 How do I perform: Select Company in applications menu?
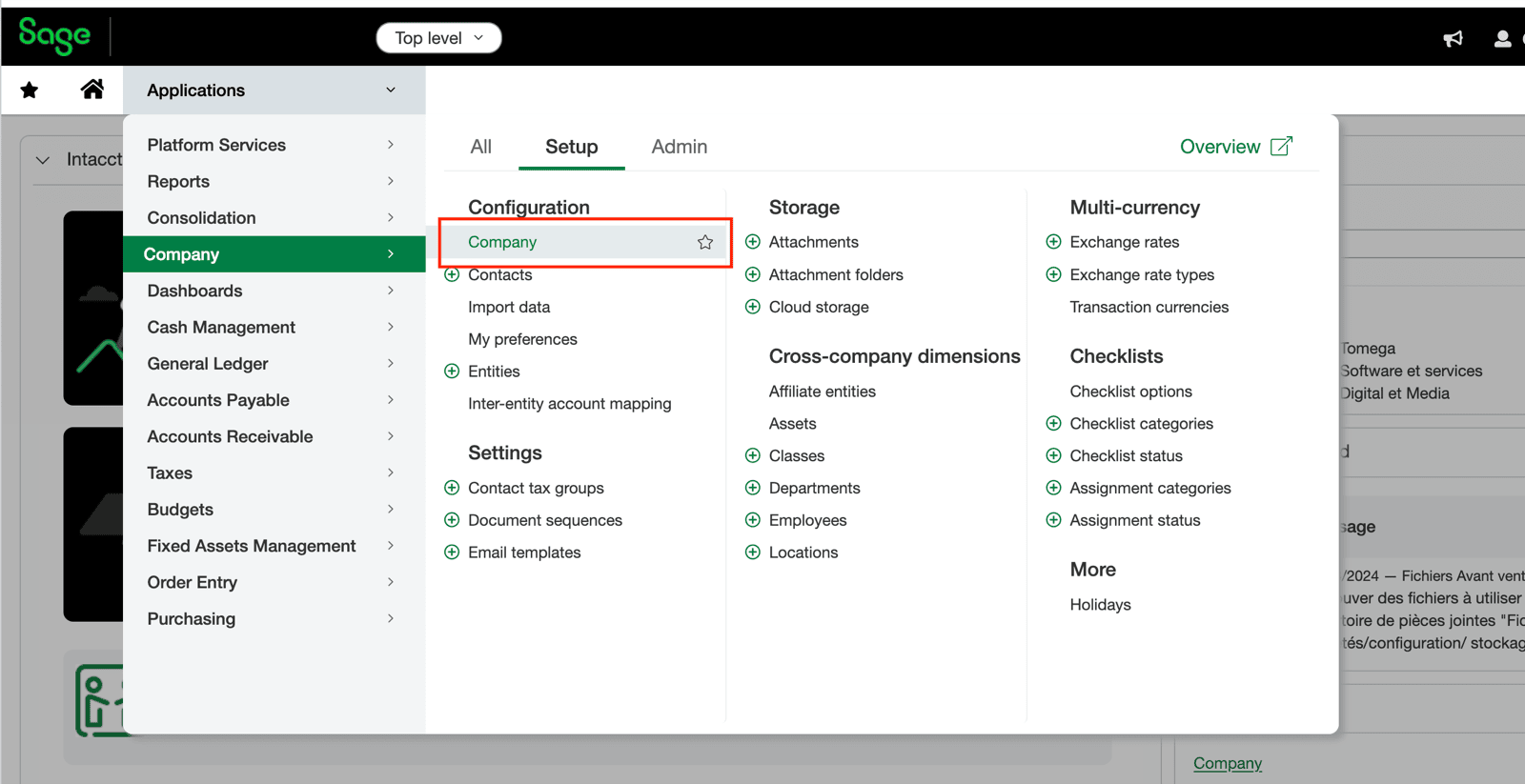pyautogui.click(x=274, y=254)
